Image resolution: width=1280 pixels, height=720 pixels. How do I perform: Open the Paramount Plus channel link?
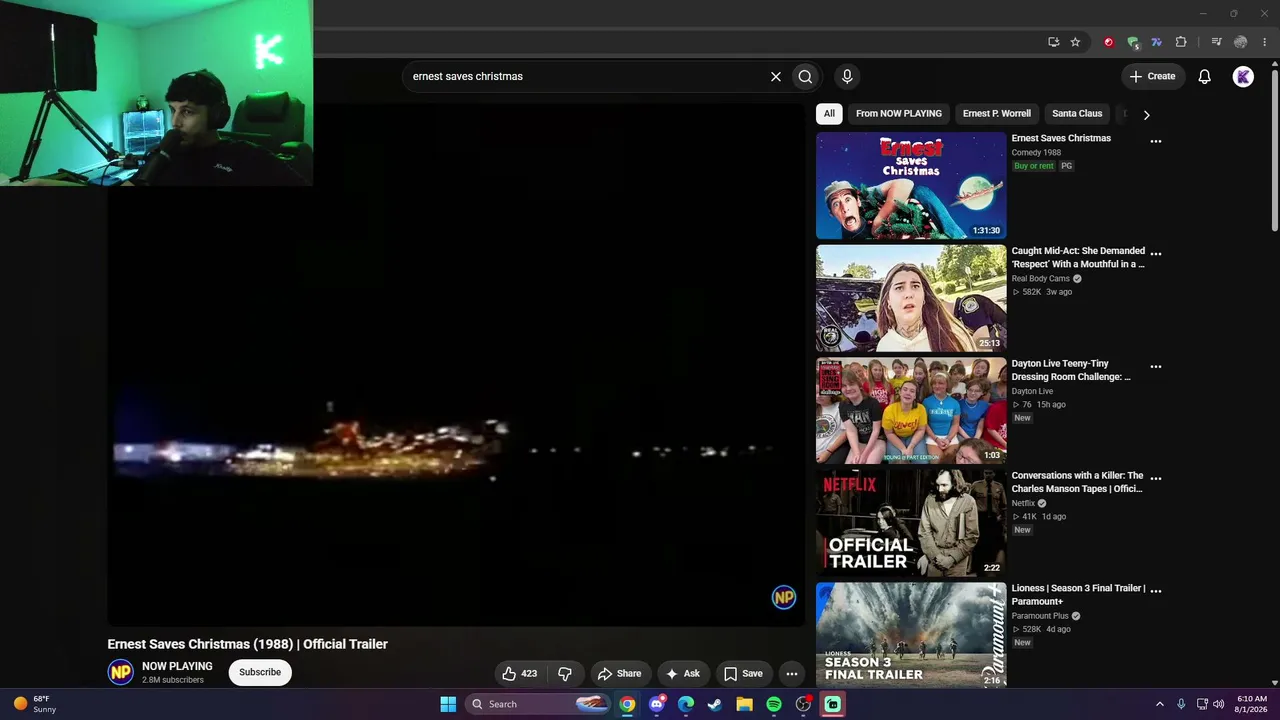[x=1040, y=616]
